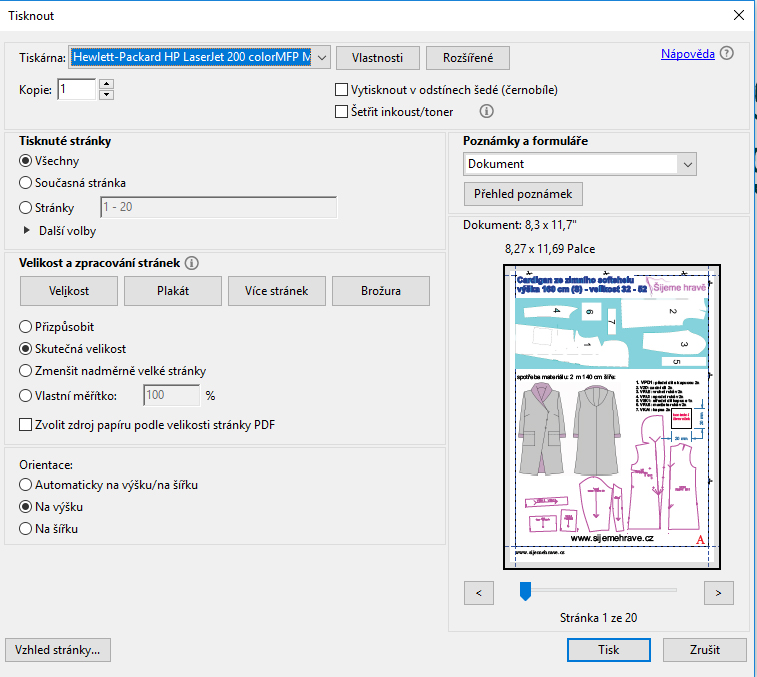Choose Vlastní měřítko radio option
757x677 pixels.
25,395
